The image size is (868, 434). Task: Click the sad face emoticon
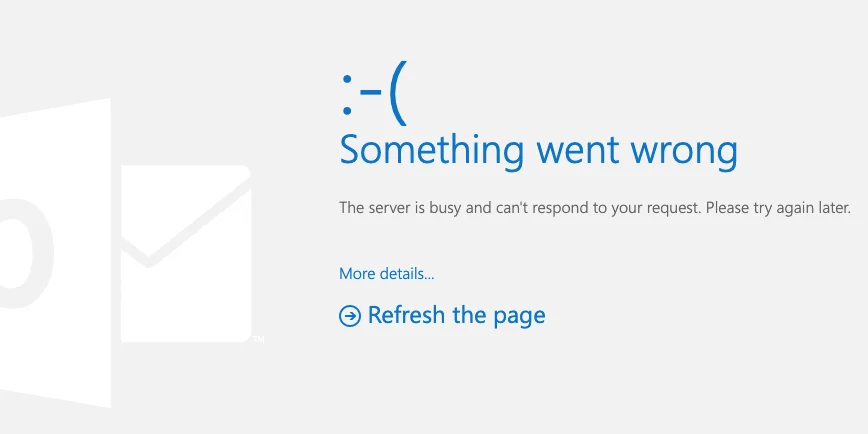coord(374,94)
